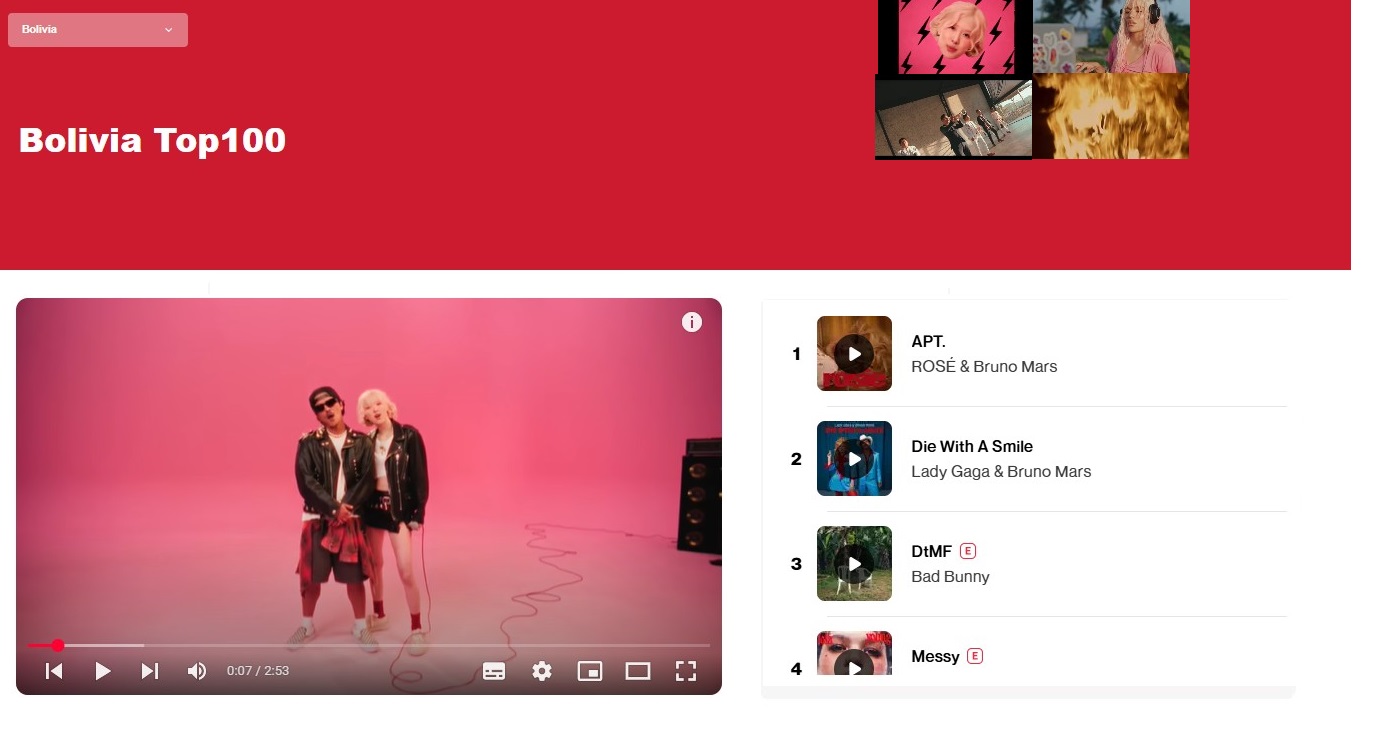
Task: Click chart rank number 3
Action: pos(796,564)
